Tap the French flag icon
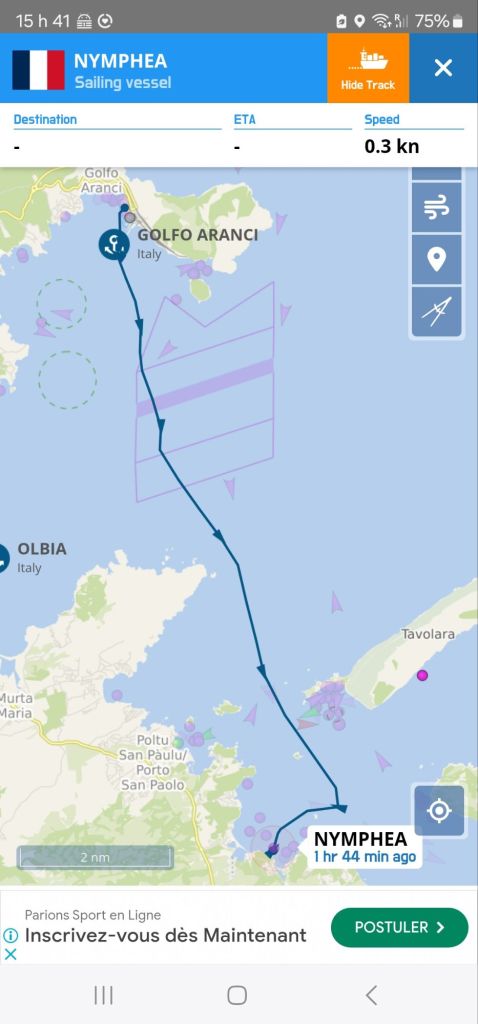This screenshot has width=478, height=1024. [39, 70]
